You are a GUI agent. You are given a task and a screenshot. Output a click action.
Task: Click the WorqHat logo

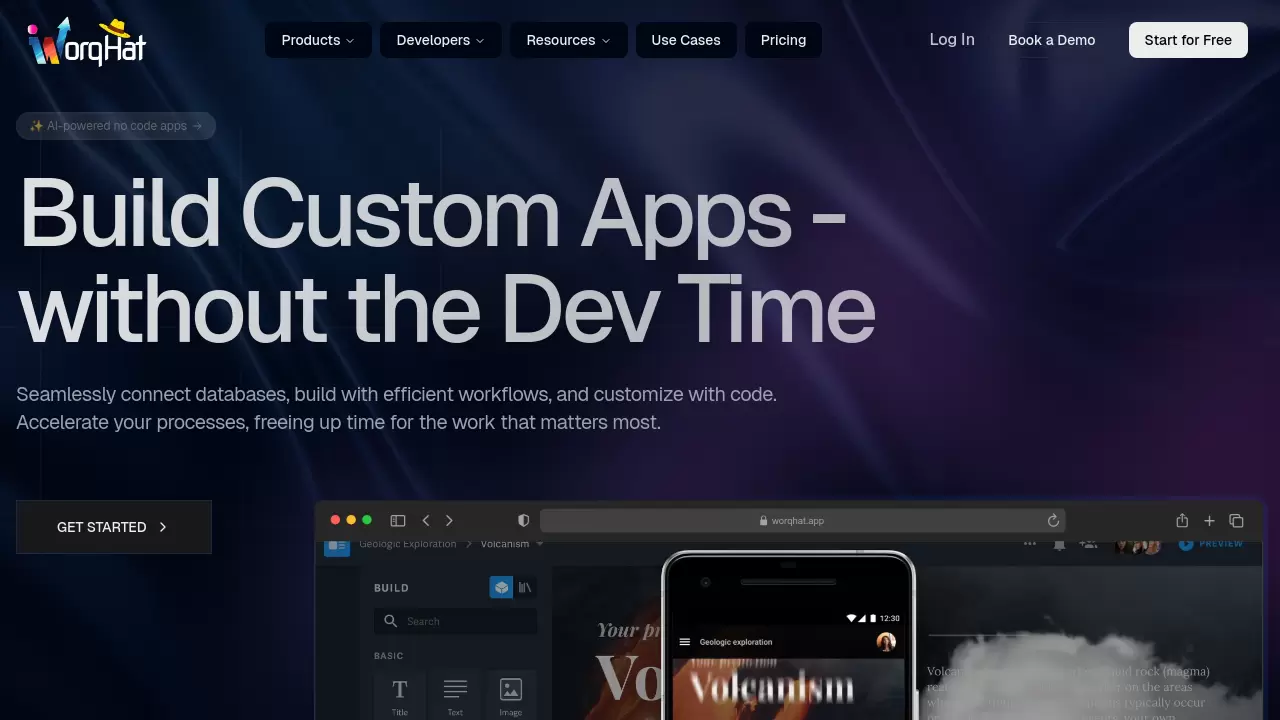pos(87,41)
